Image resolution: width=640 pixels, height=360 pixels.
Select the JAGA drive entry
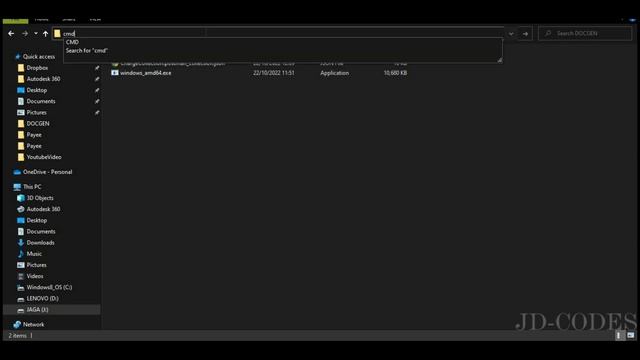pyautogui.click(x=52, y=310)
